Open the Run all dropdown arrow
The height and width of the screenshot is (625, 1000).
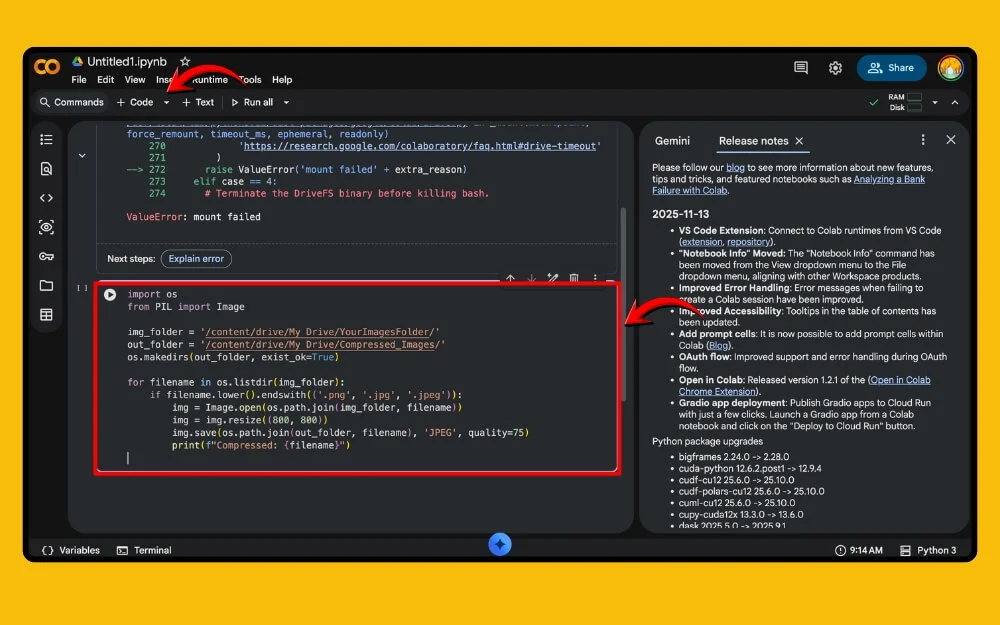pos(285,101)
